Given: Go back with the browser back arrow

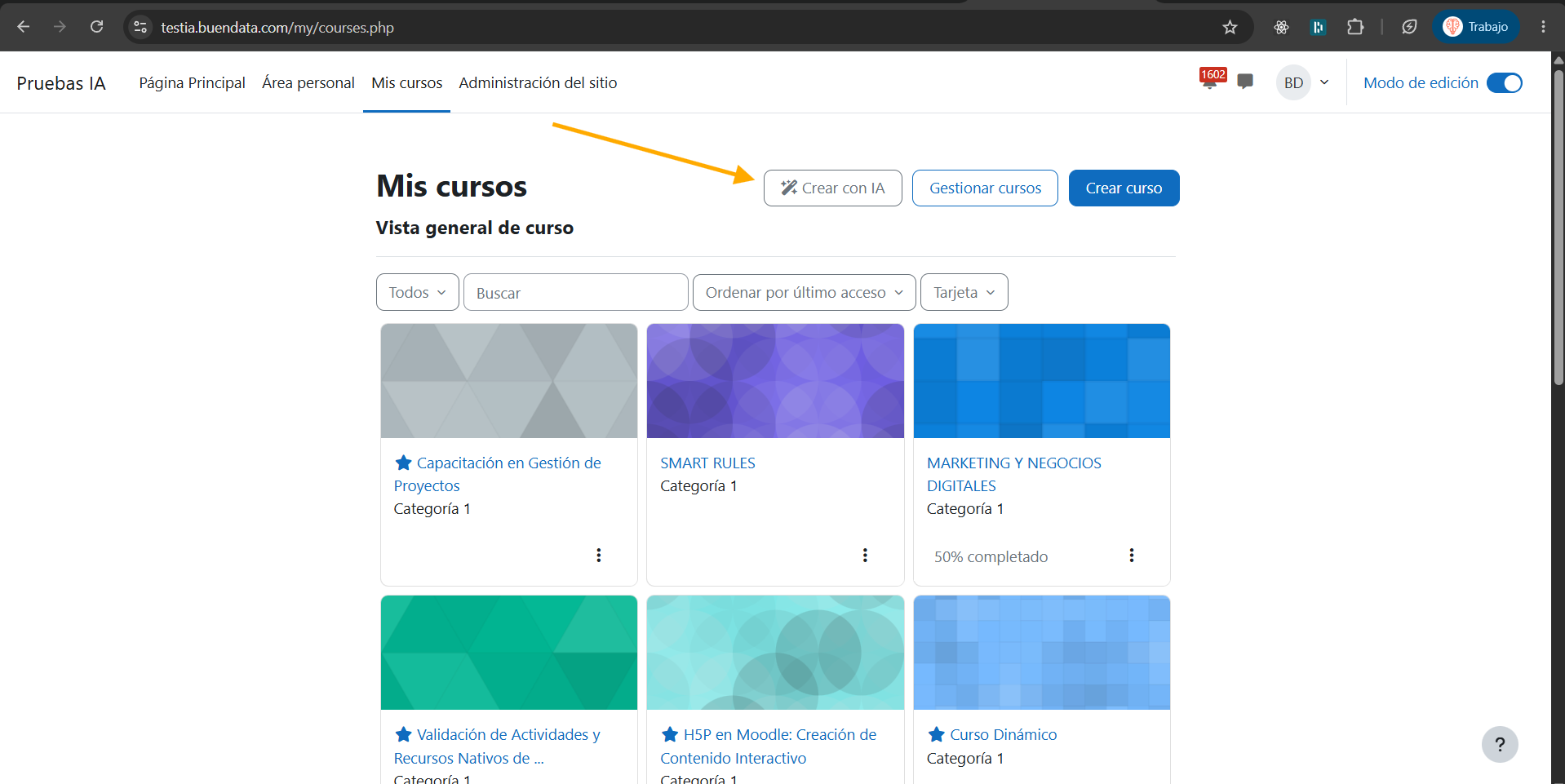Looking at the screenshot, I should pos(24,27).
